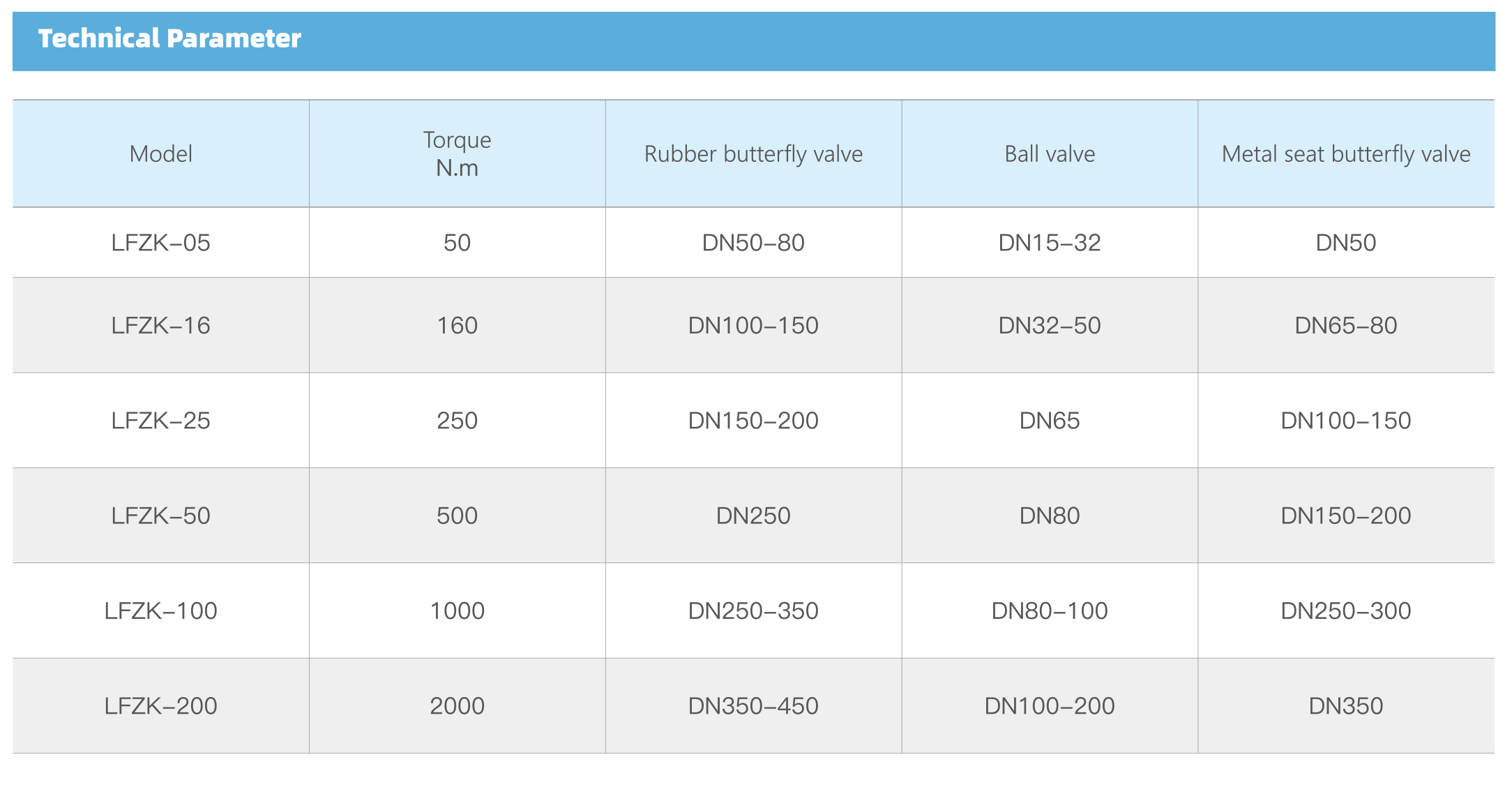Select the LFZK-25 model cell

coord(161,421)
